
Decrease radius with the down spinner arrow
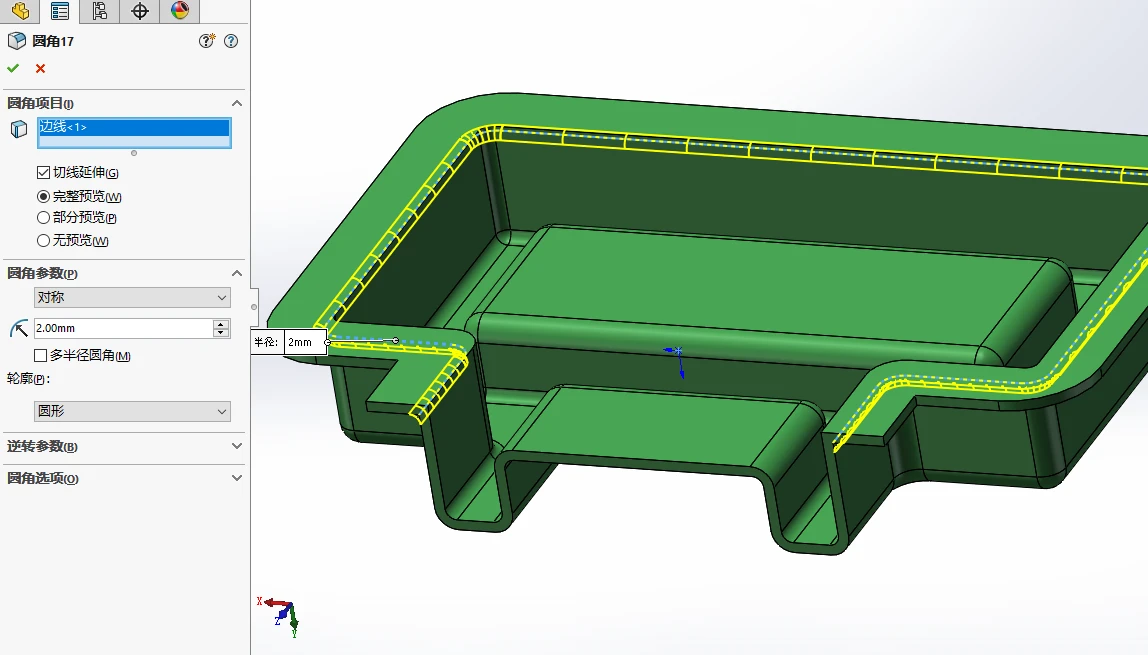[221, 333]
